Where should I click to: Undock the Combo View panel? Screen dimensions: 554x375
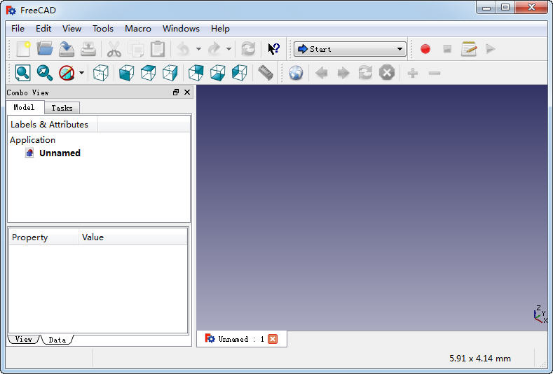point(176,92)
